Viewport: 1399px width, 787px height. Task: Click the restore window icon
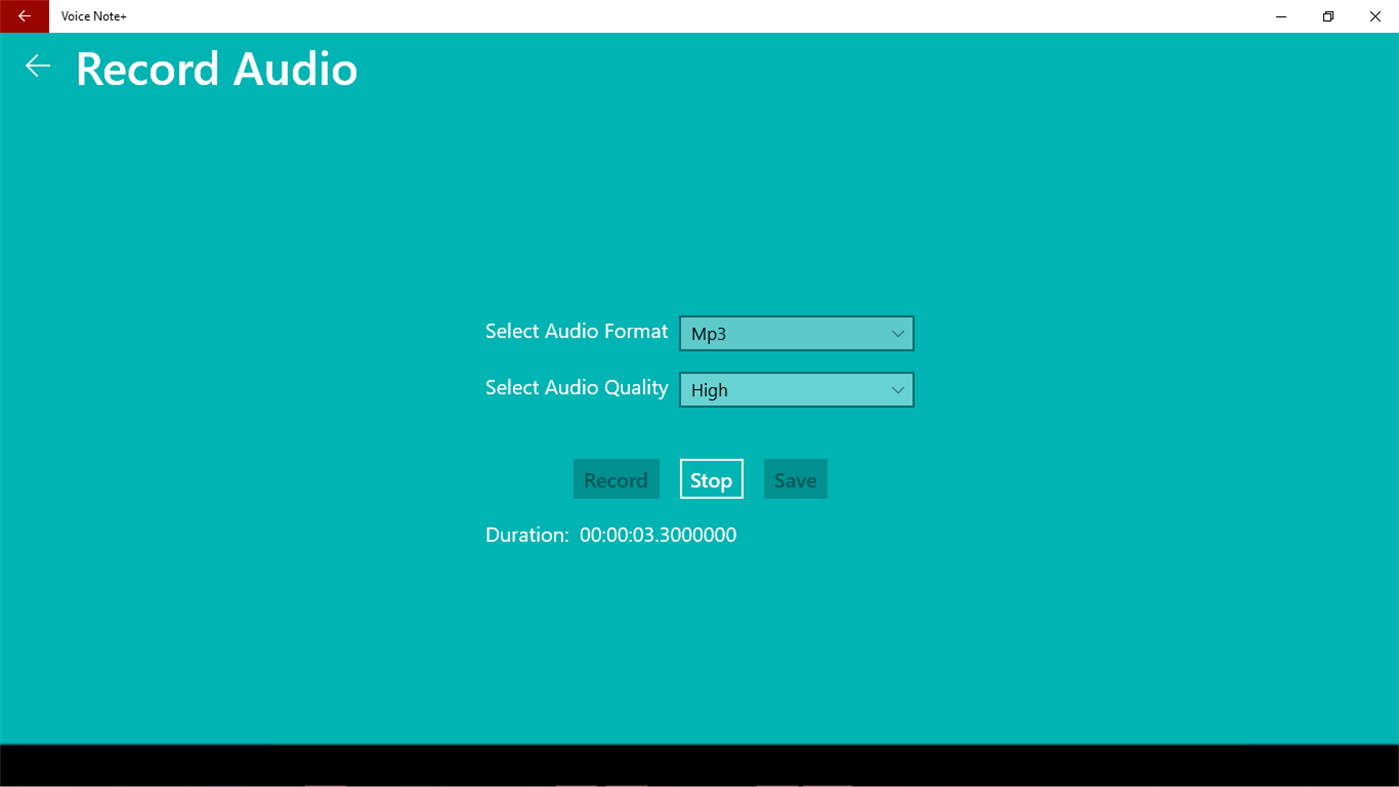(x=1327, y=16)
